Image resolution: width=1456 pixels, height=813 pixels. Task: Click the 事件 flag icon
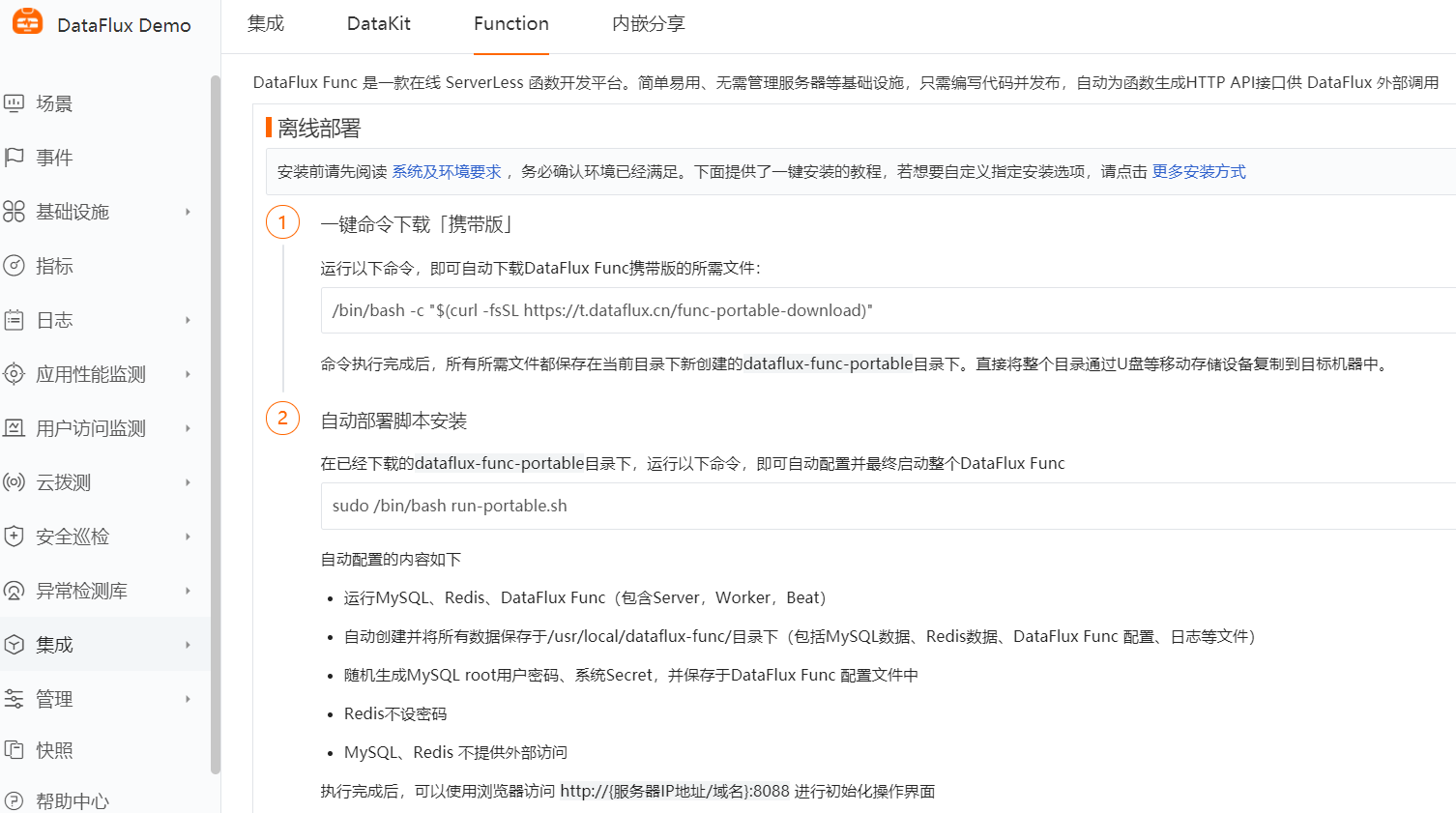click(x=14, y=158)
